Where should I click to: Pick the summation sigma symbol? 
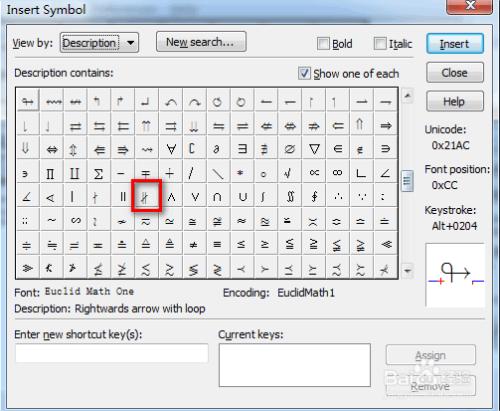98,173
